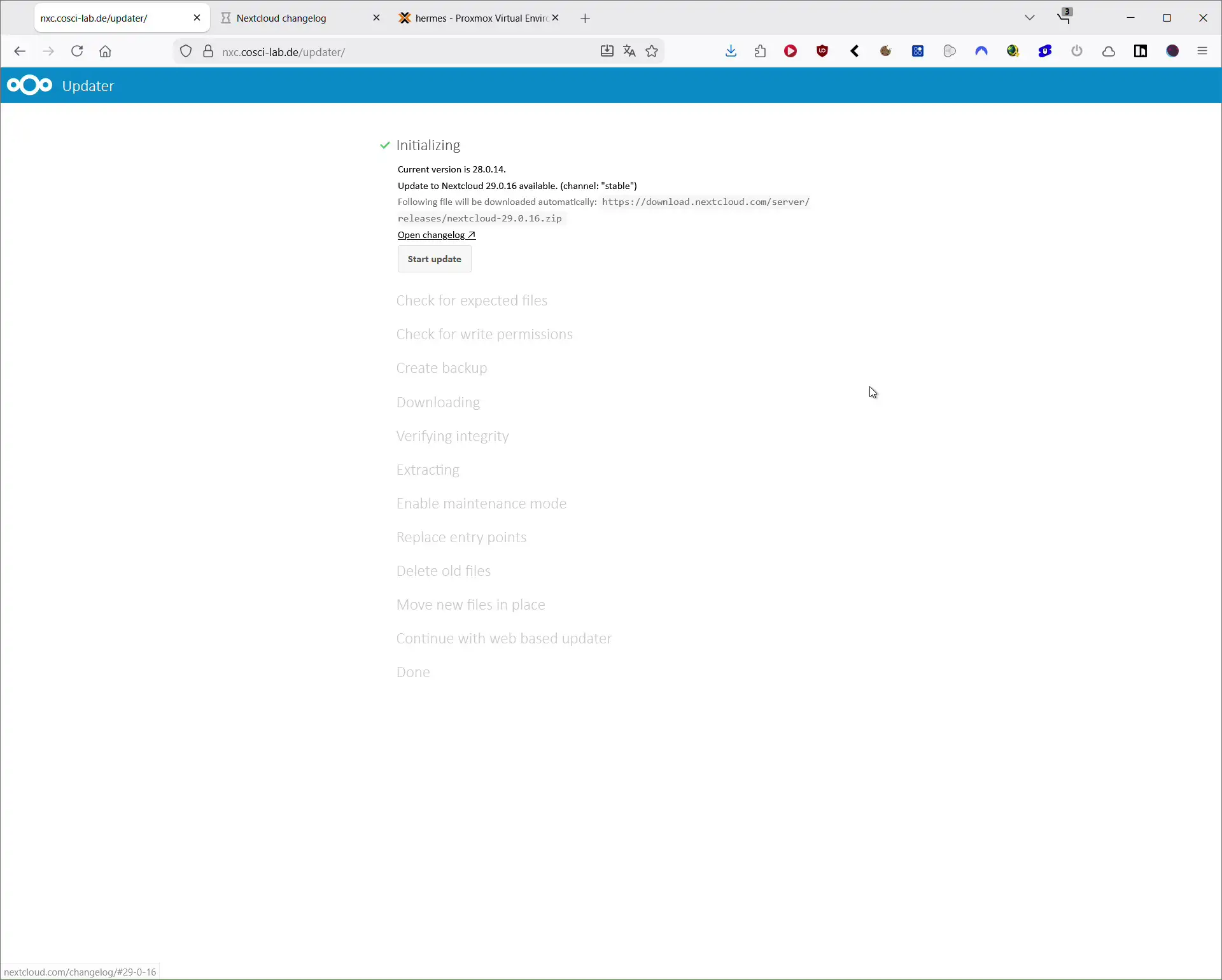The width and height of the screenshot is (1222, 980).
Task: Click the shield tracking protection icon
Action: [185, 52]
